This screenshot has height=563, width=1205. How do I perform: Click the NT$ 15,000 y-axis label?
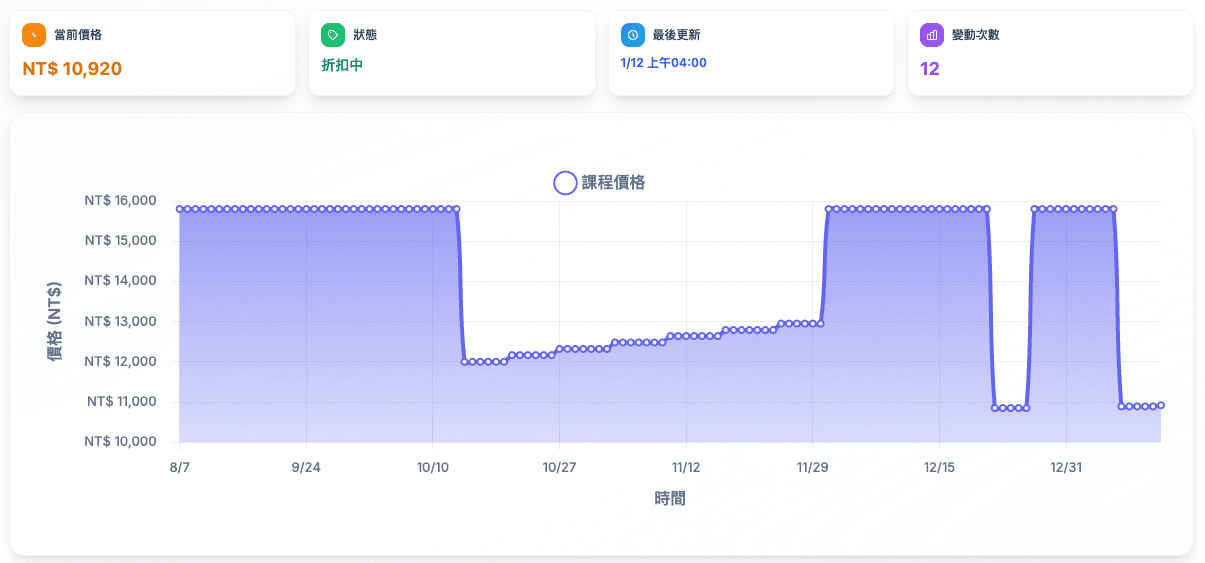tap(121, 241)
